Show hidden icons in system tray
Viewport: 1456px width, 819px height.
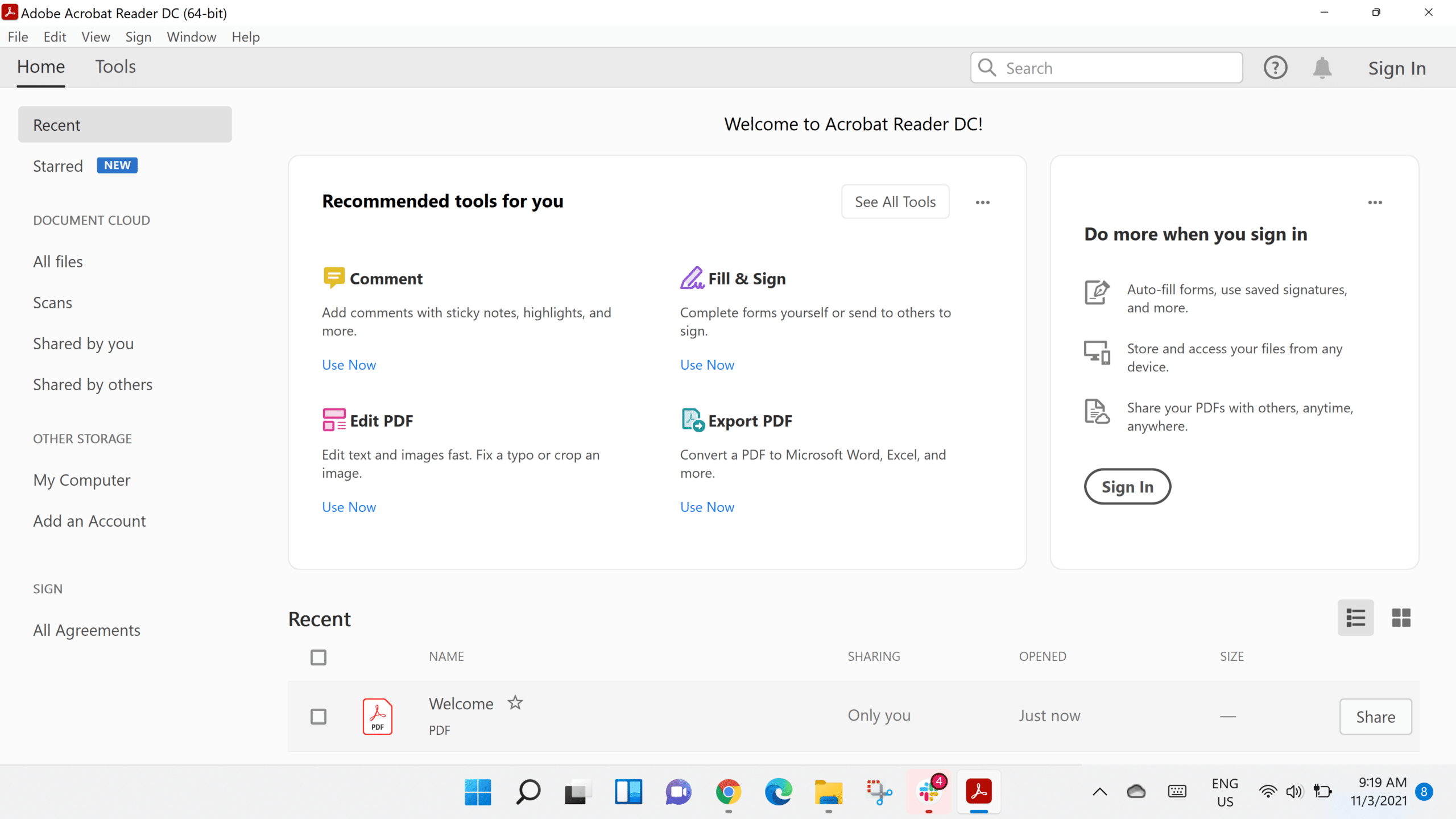(x=1099, y=792)
